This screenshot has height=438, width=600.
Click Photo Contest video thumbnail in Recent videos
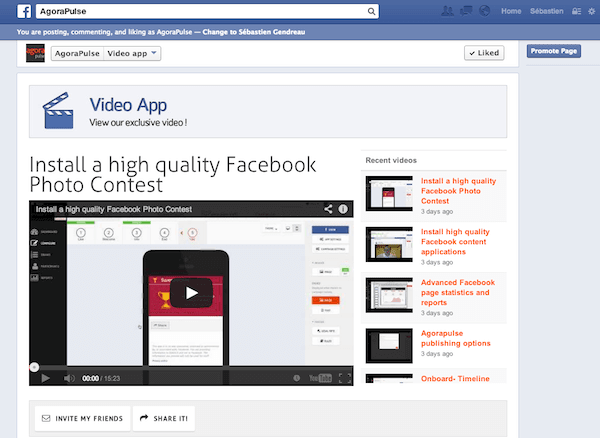pos(389,194)
